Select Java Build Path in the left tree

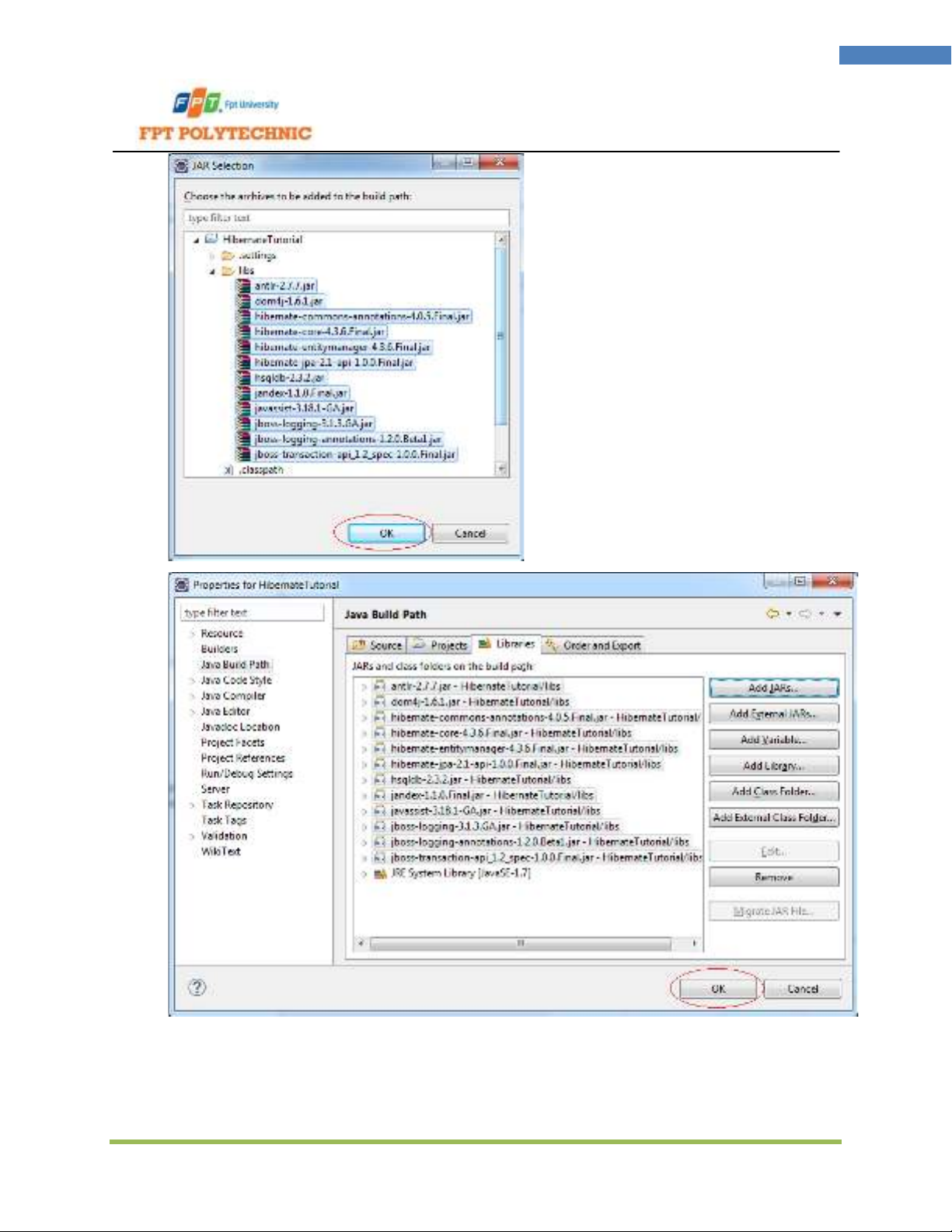tap(235, 665)
